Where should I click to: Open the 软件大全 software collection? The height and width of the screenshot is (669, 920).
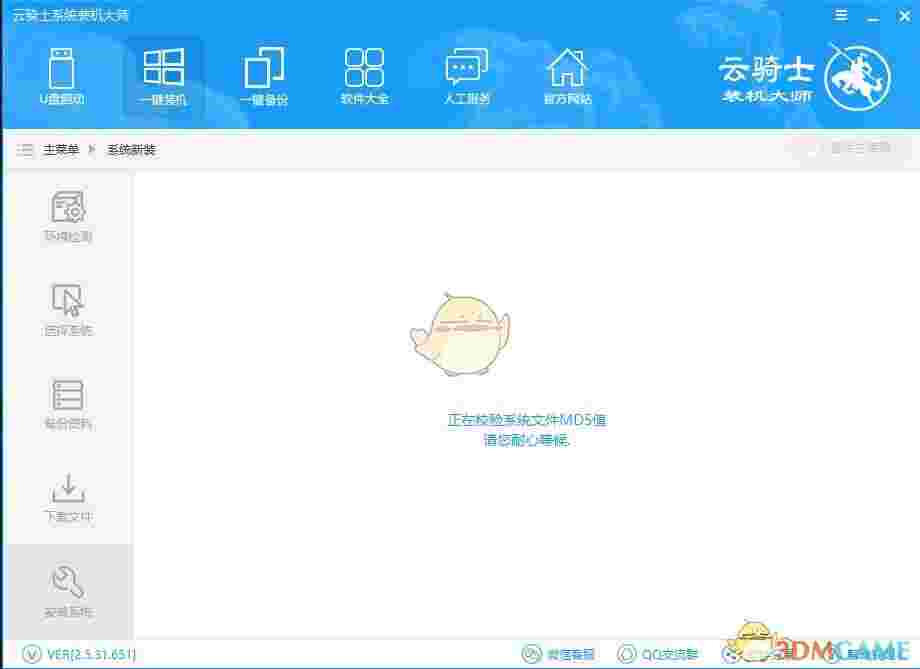point(363,75)
